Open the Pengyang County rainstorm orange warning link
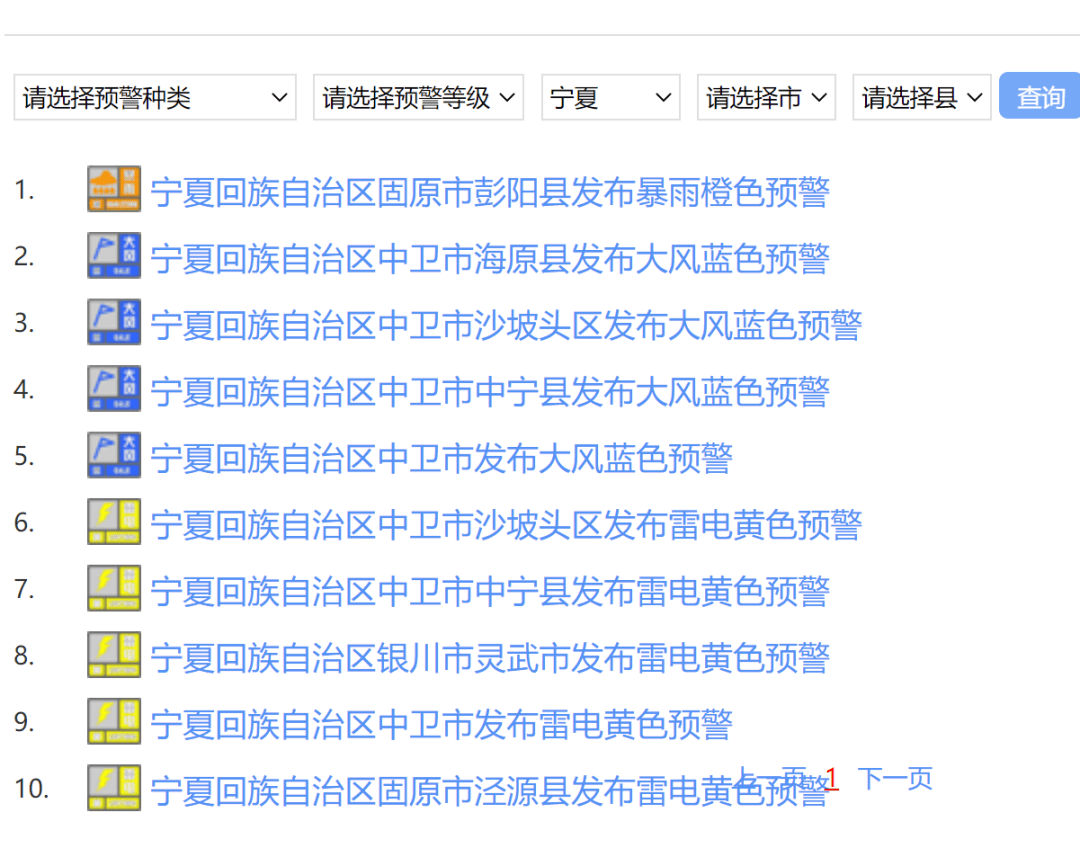This screenshot has width=1080, height=857. 489,194
